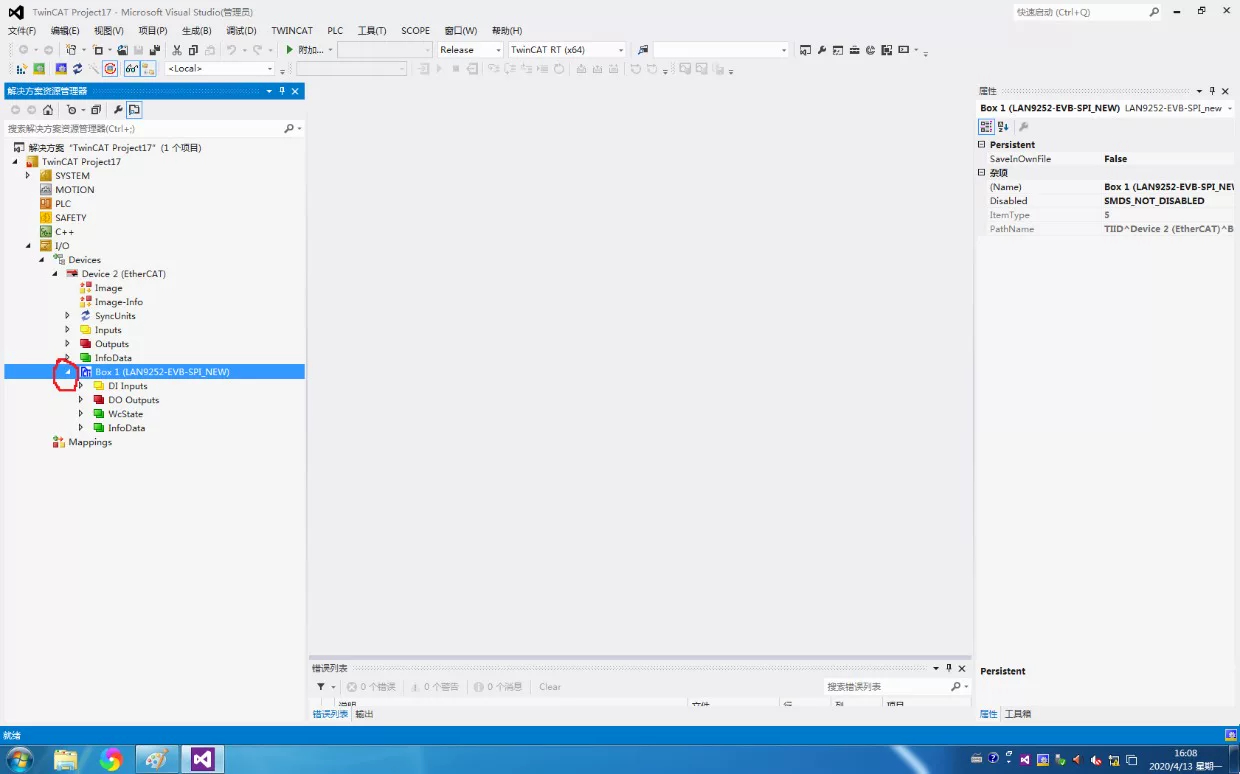
Task: Open the Release configuration dropdown
Action: pyautogui.click(x=498, y=50)
